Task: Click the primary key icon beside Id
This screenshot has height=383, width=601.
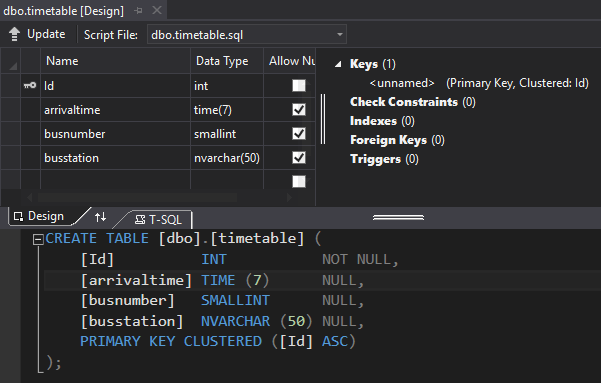Action: pos(30,85)
